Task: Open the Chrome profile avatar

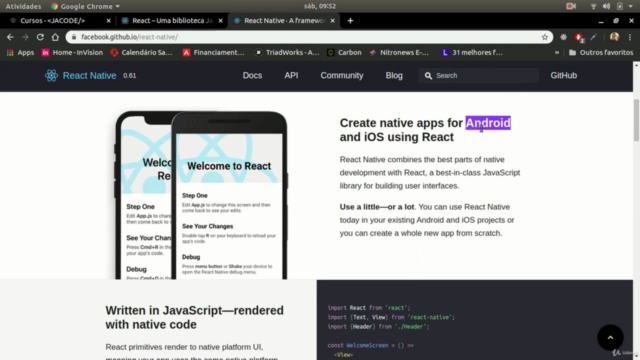Action: pyautogui.click(x=614, y=37)
